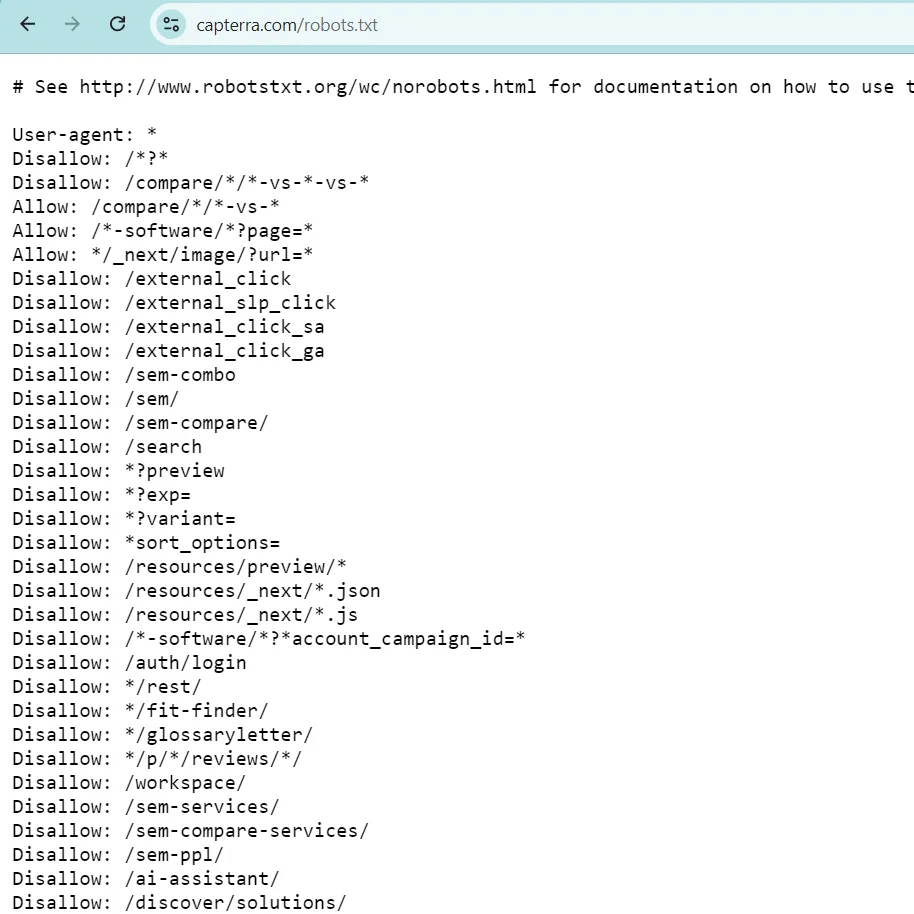Click the "Disallow: /*?*" line
The image size is (914, 914).
click(90, 159)
